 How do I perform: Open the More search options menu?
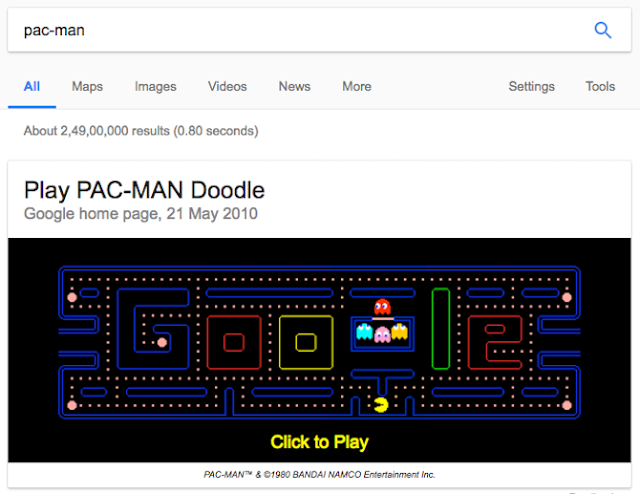(357, 87)
